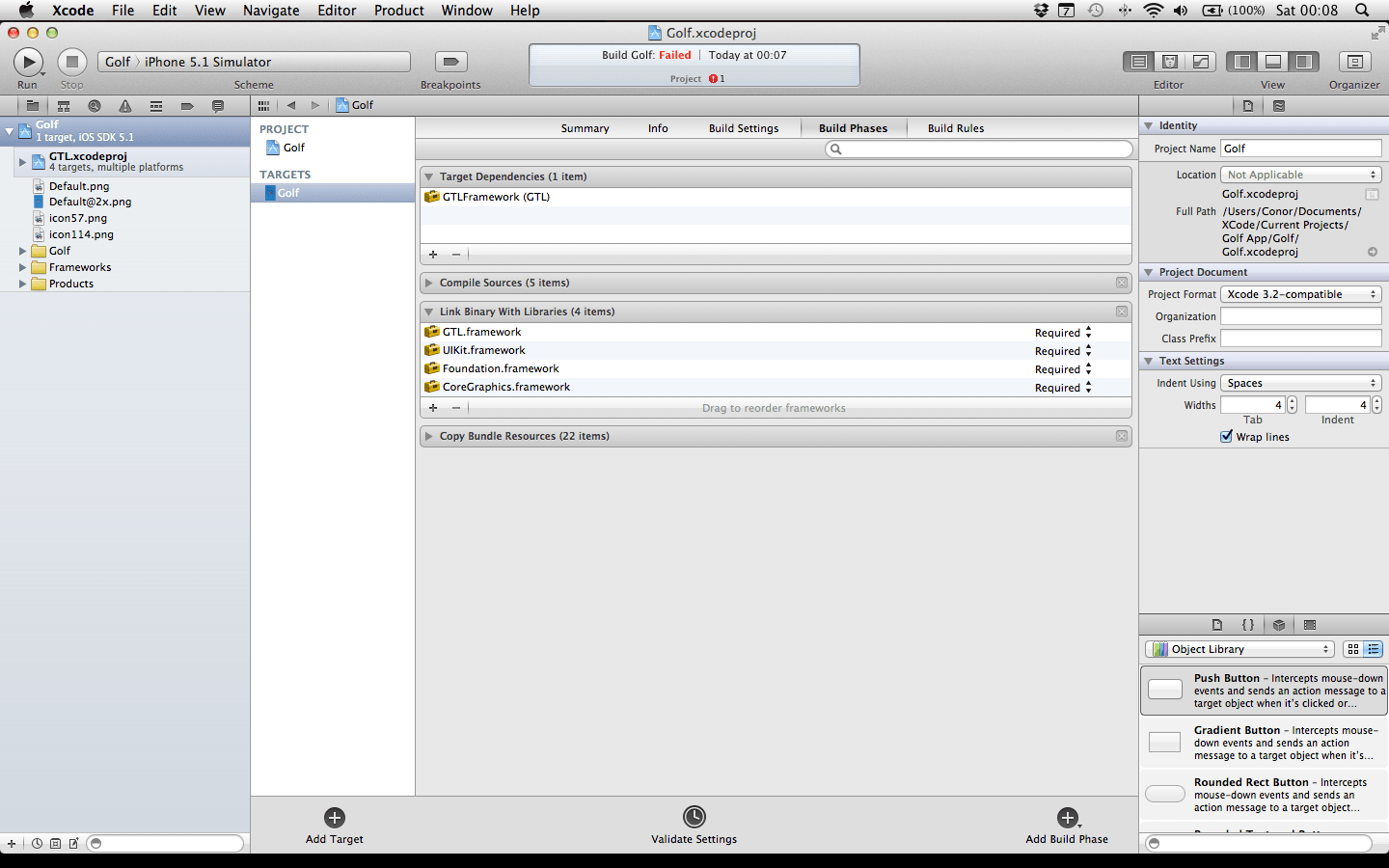Open the Organizer window
The width and height of the screenshot is (1389, 868).
(x=1354, y=62)
